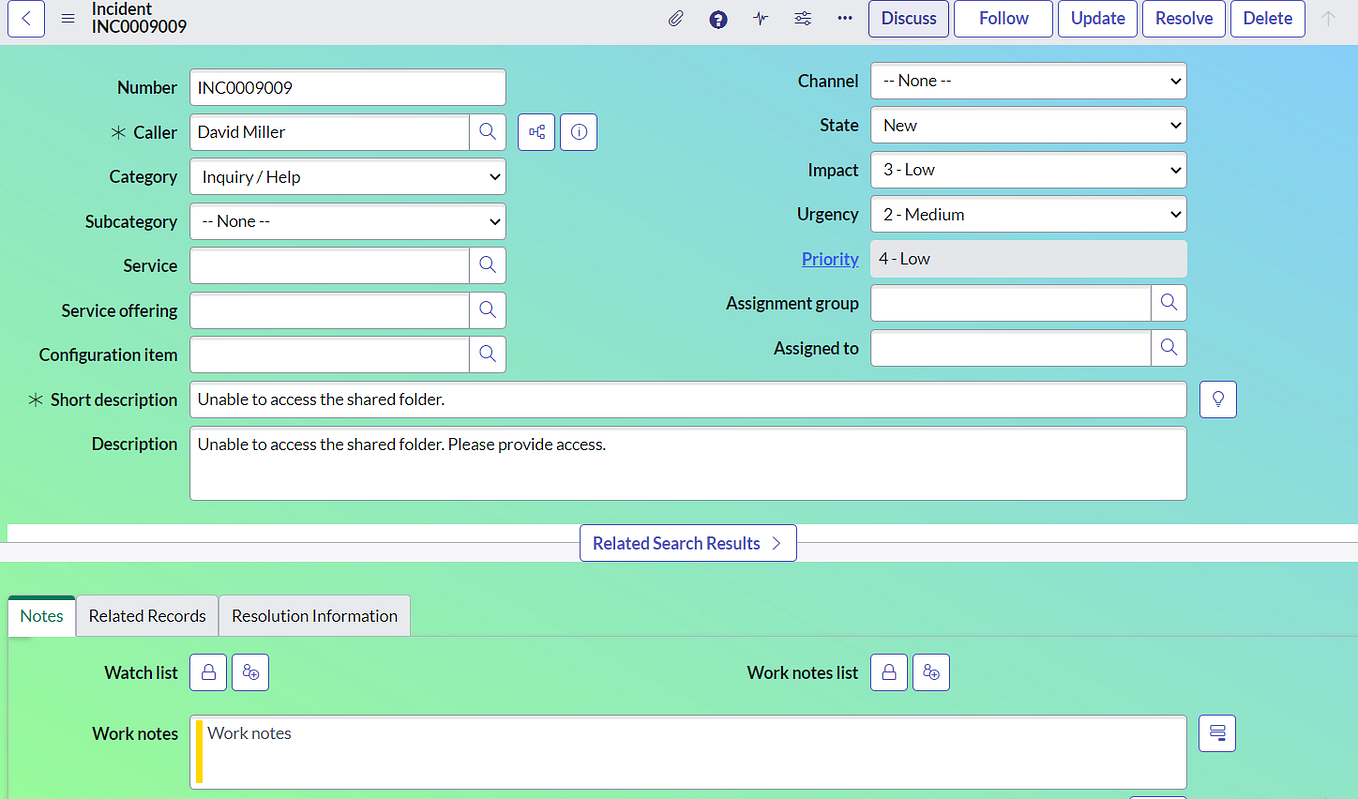The height and width of the screenshot is (799, 1358).
Task: Add a user to the Work notes list
Action: pyautogui.click(x=930, y=672)
